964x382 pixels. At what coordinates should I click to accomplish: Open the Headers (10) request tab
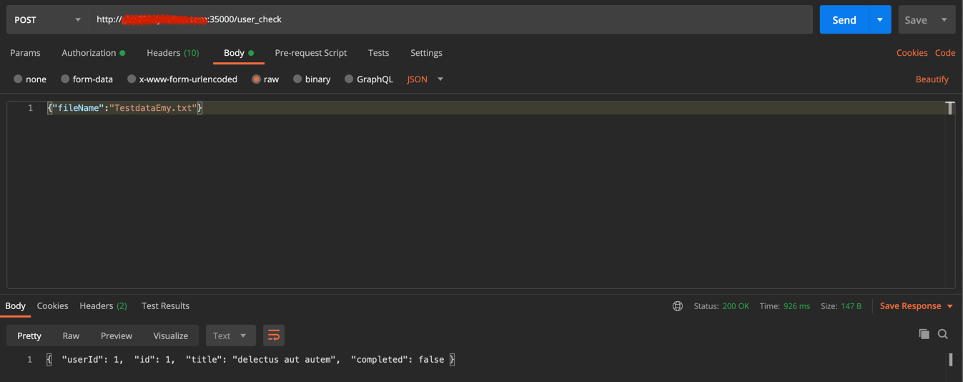pyautogui.click(x=173, y=53)
